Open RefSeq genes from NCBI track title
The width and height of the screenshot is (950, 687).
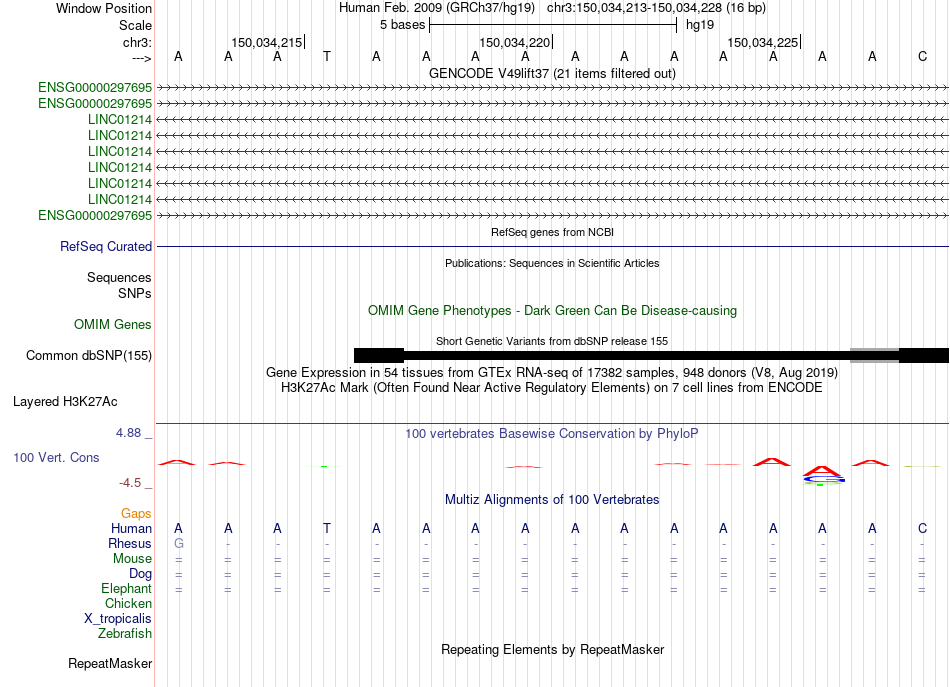552,232
